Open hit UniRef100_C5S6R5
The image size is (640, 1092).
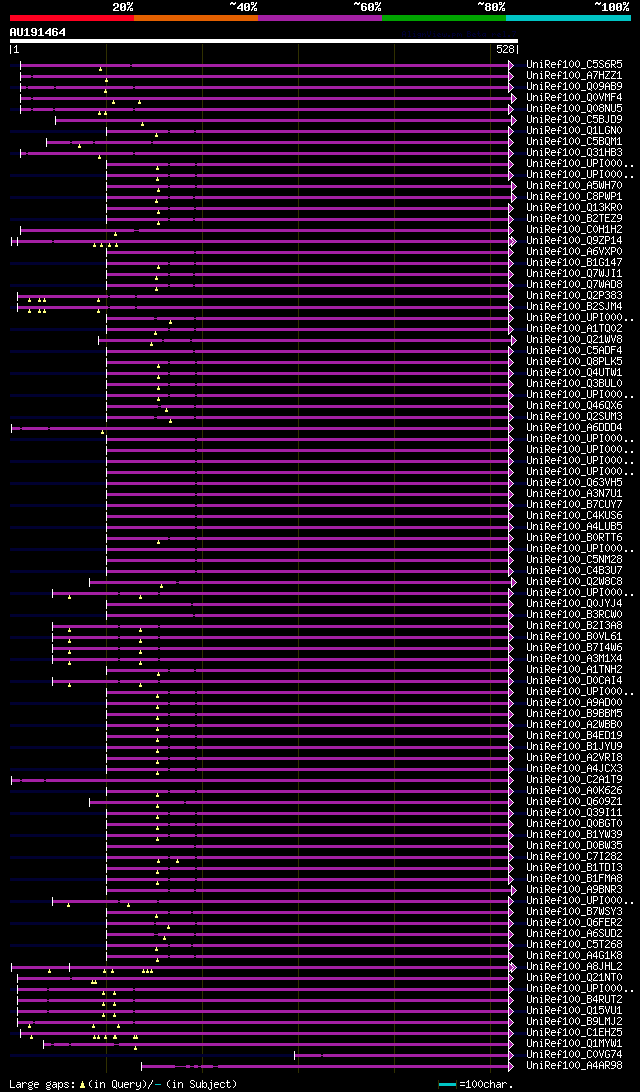coord(575,64)
